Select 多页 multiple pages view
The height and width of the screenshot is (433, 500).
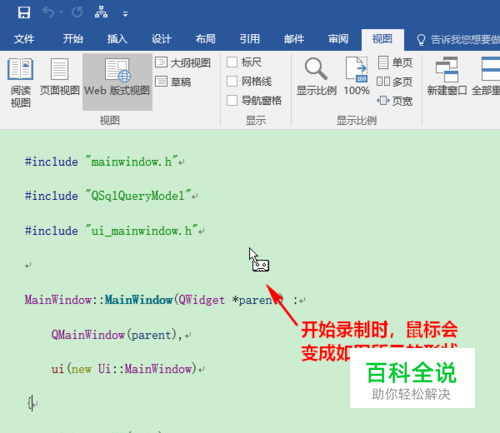(x=395, y=82)
